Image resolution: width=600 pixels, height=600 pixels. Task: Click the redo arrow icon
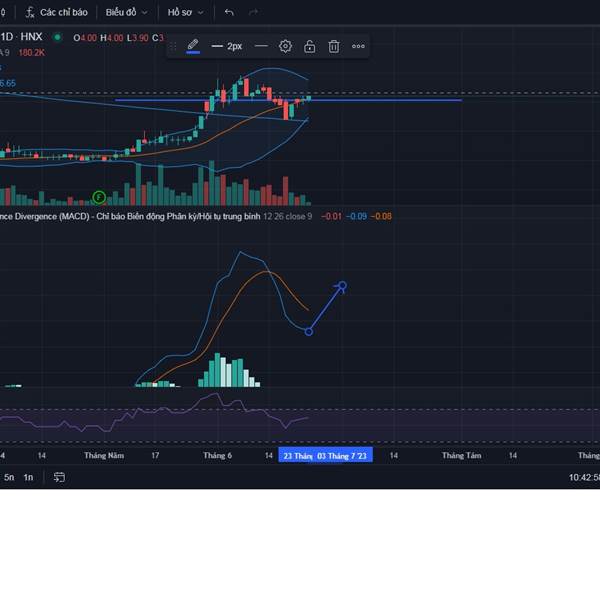click(x=253, y=13)
